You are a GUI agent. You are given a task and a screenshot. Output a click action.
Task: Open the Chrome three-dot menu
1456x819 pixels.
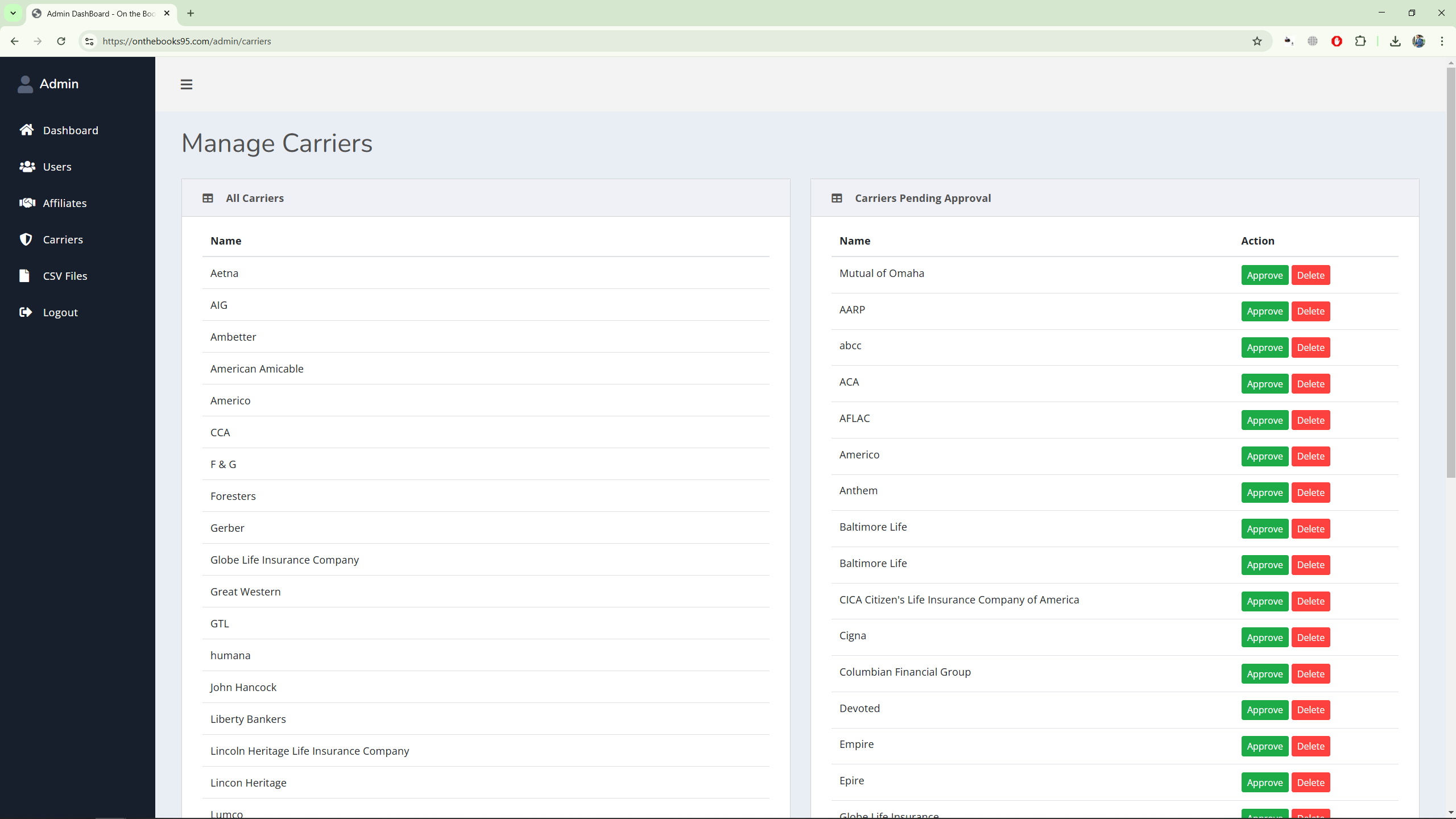(1442, 41)
